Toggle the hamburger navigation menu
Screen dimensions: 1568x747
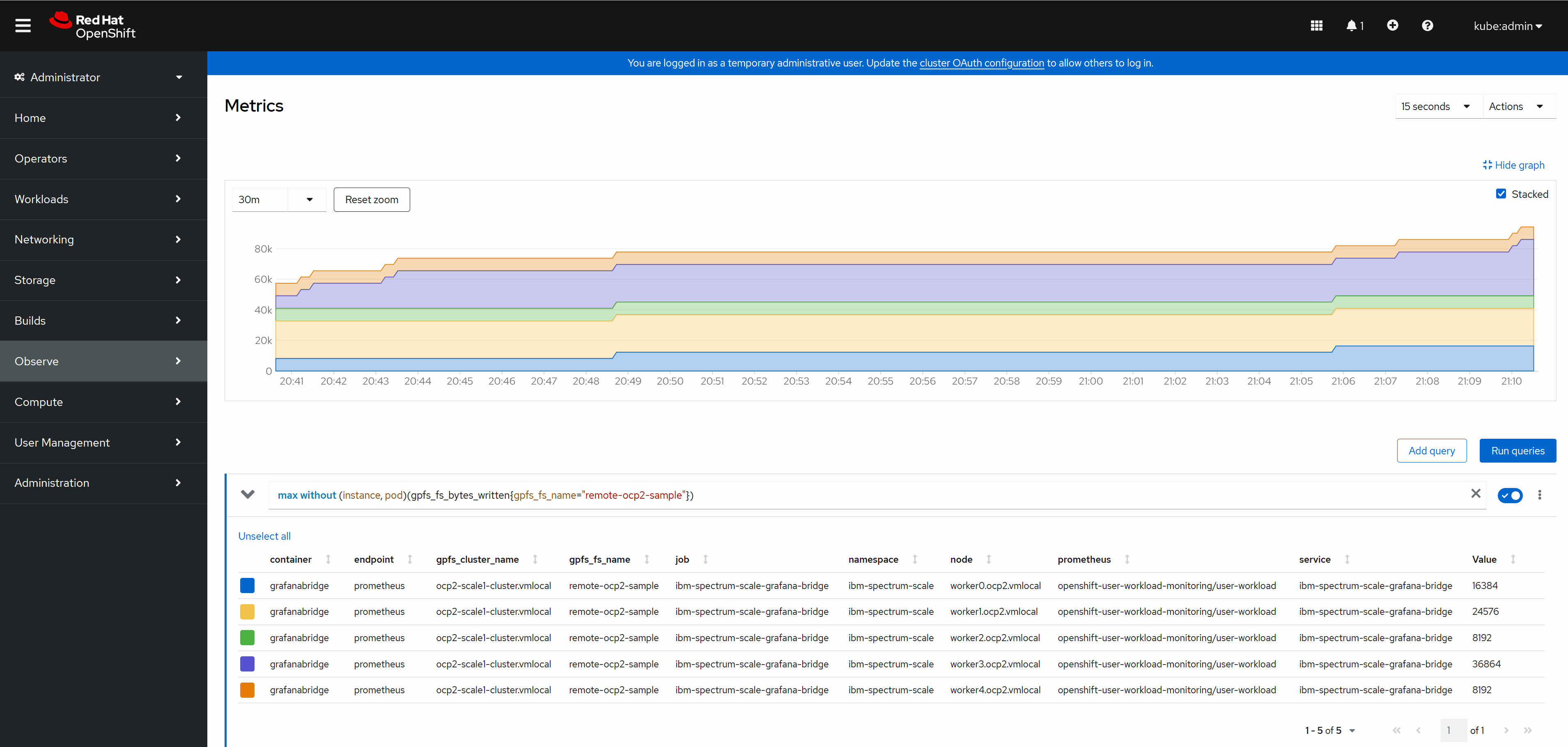pyautogui.click(x=23, y=25)
